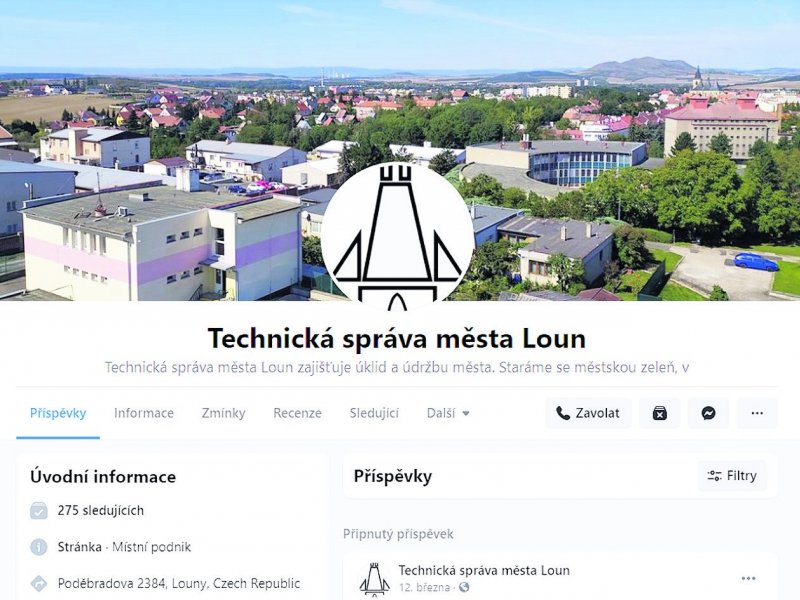Click the info icon beside Stránka
The height and width of the screenshot is (600, 800).
pos(39,547)
